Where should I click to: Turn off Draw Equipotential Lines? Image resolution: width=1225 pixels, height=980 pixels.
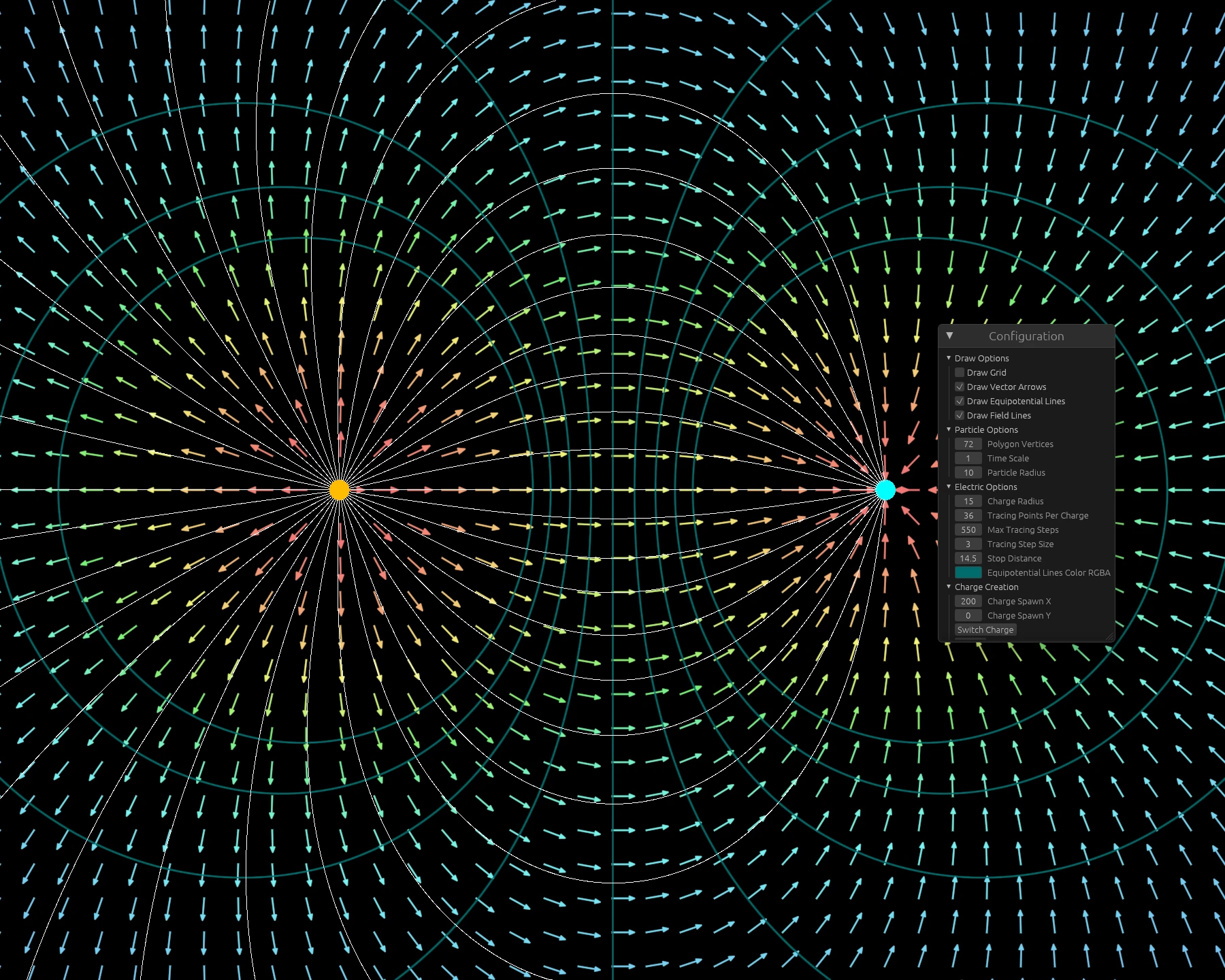pyautogui.click(x=960, y=401)
